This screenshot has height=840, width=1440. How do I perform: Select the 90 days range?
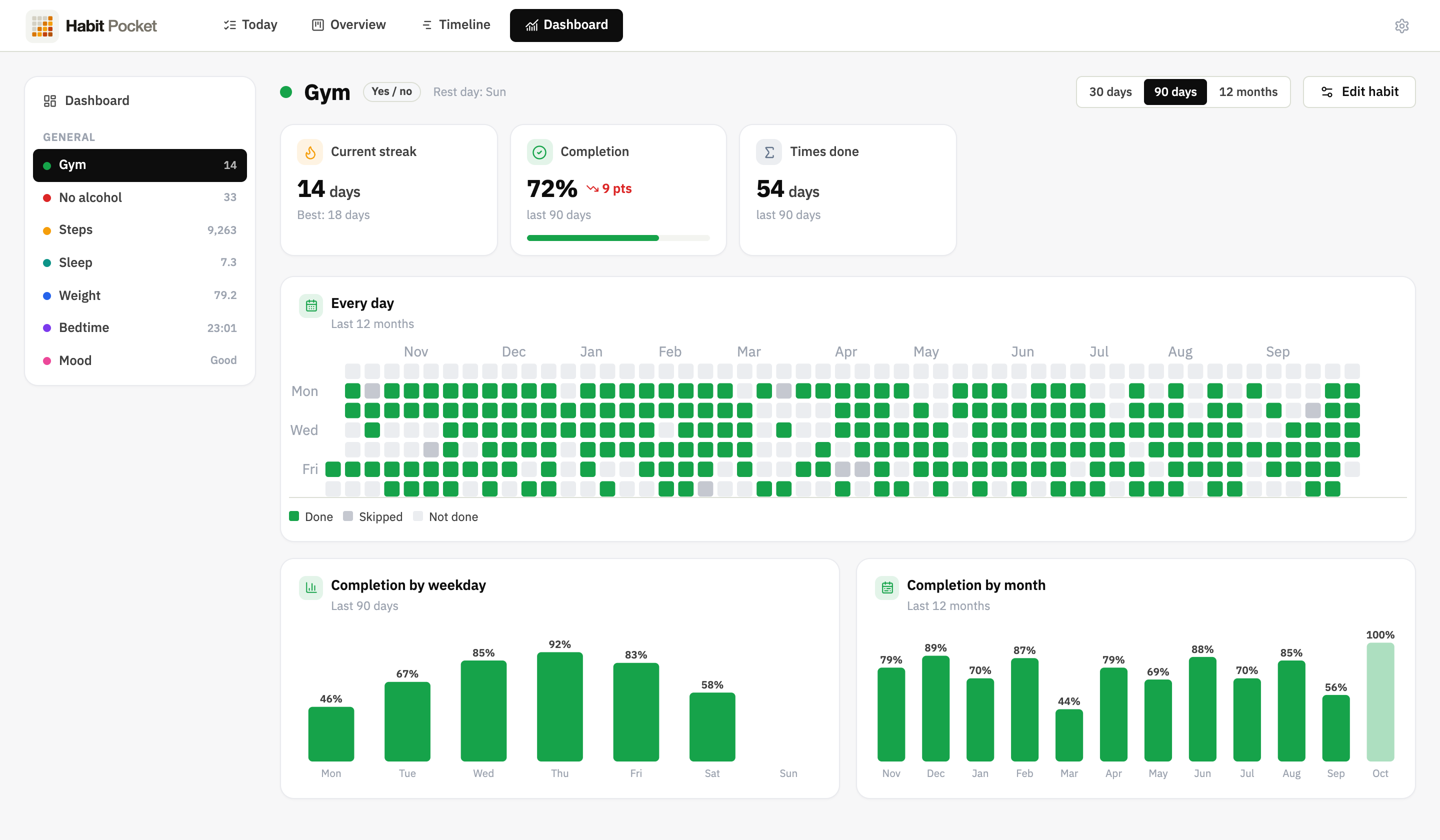[1175, 92]
